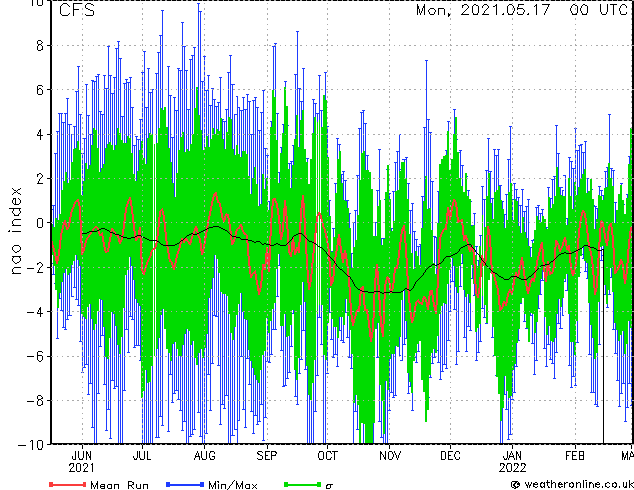
Task: Click the date "Mon, 2021.05.17" header
Action: [x=483, y=10]
